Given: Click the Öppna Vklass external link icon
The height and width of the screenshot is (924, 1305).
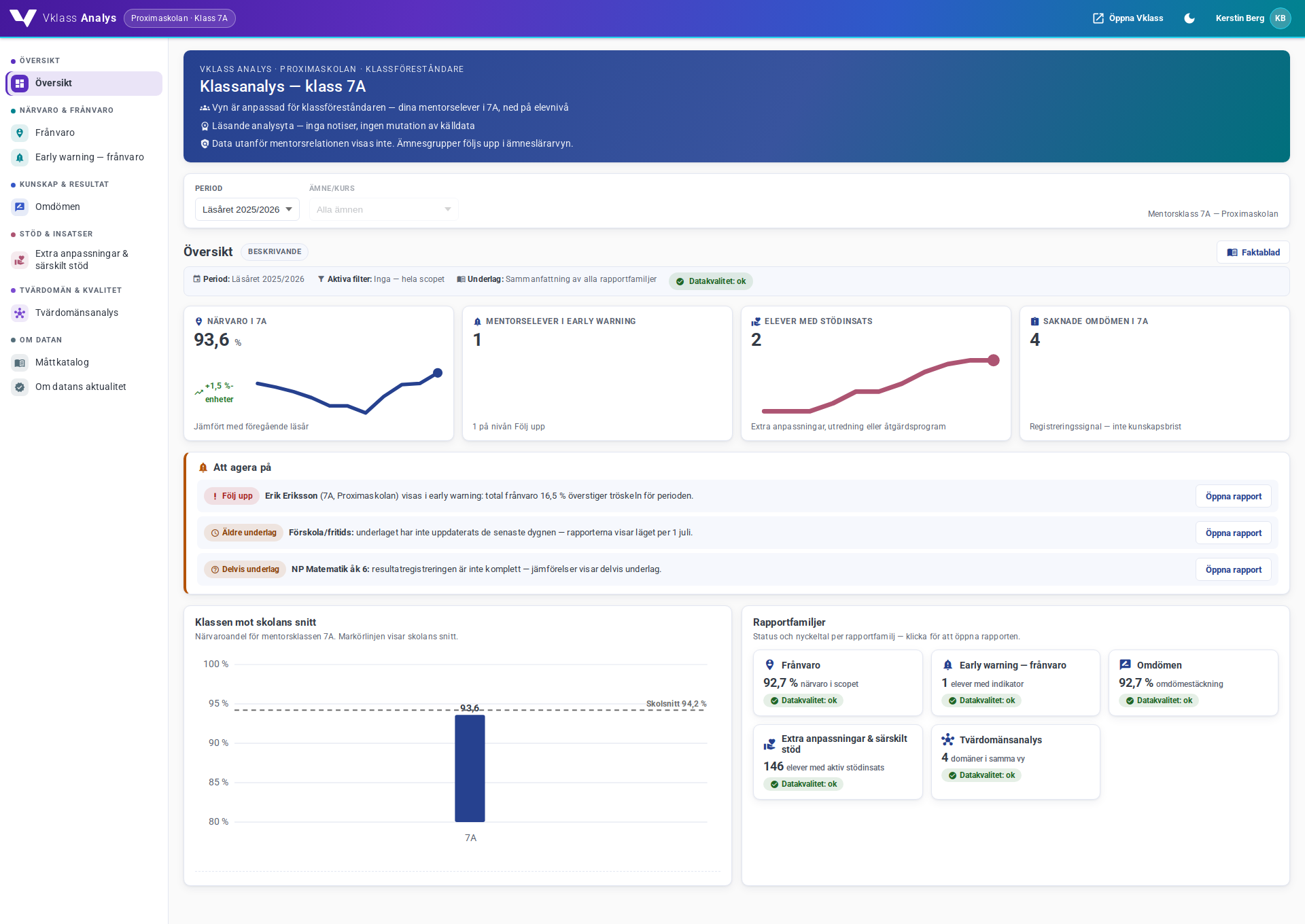Looking at the screenshot, I should tap(1098, 18).
